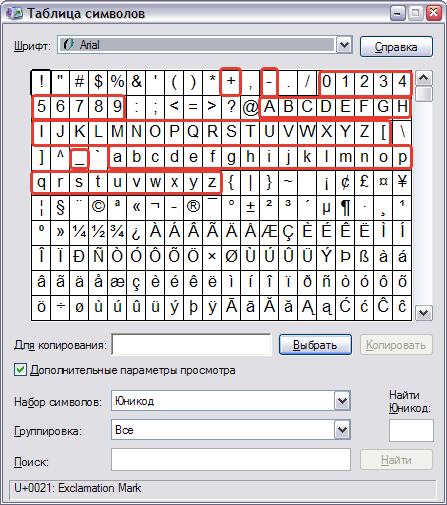Select the inverted question mark ¿

[136, 232]
